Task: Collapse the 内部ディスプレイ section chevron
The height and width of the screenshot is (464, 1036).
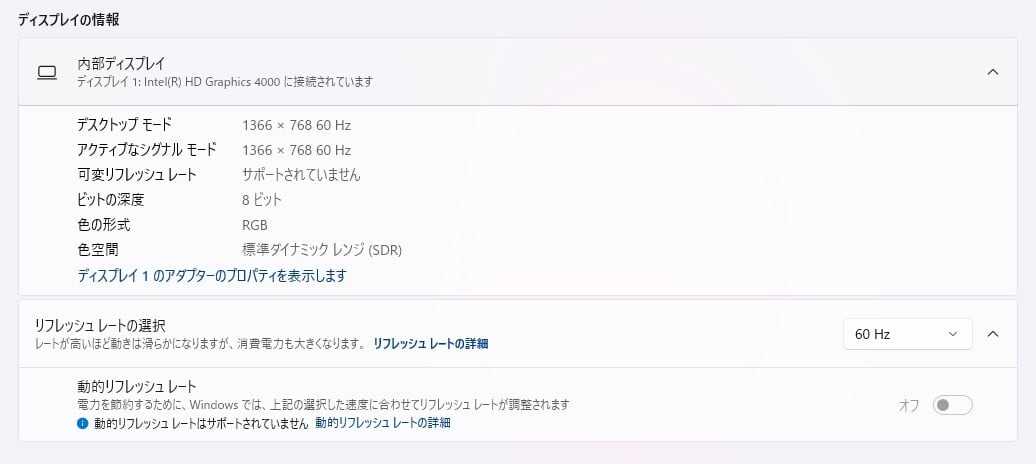Action: coord(992,72)
